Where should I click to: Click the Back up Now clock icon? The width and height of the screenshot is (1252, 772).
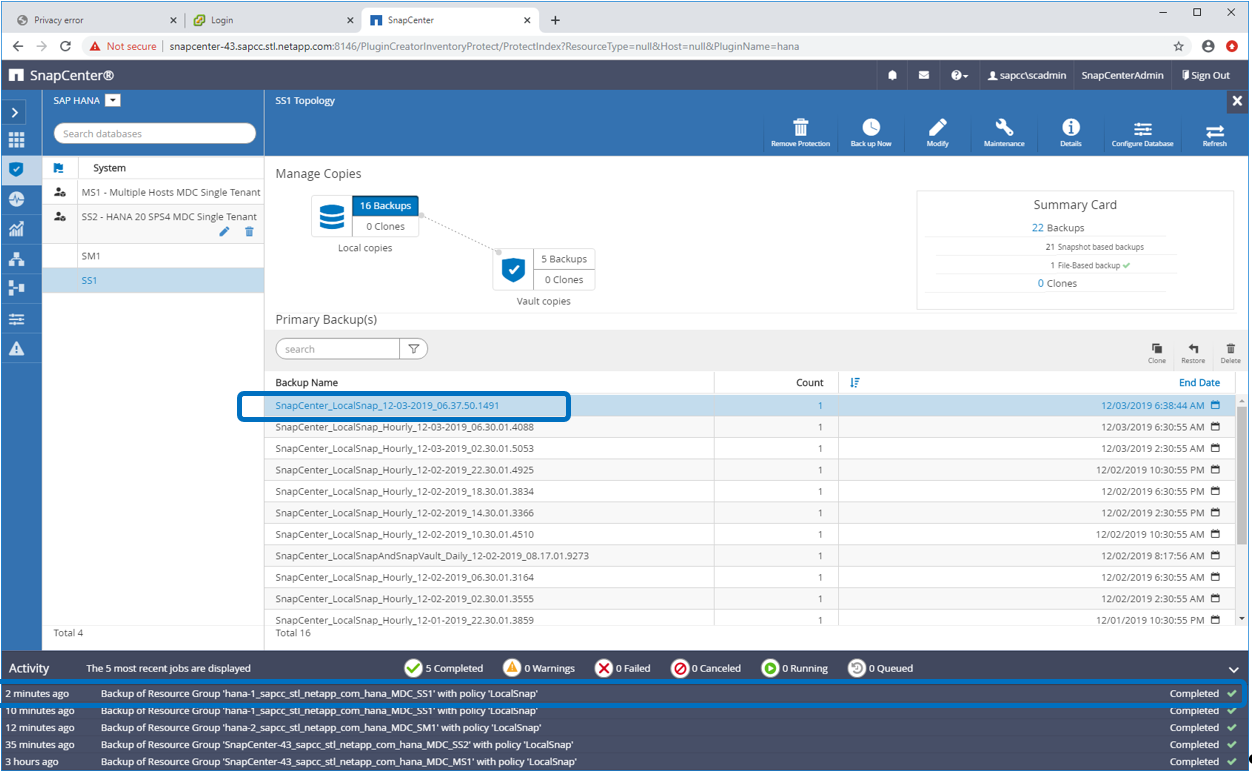point(871,128)
